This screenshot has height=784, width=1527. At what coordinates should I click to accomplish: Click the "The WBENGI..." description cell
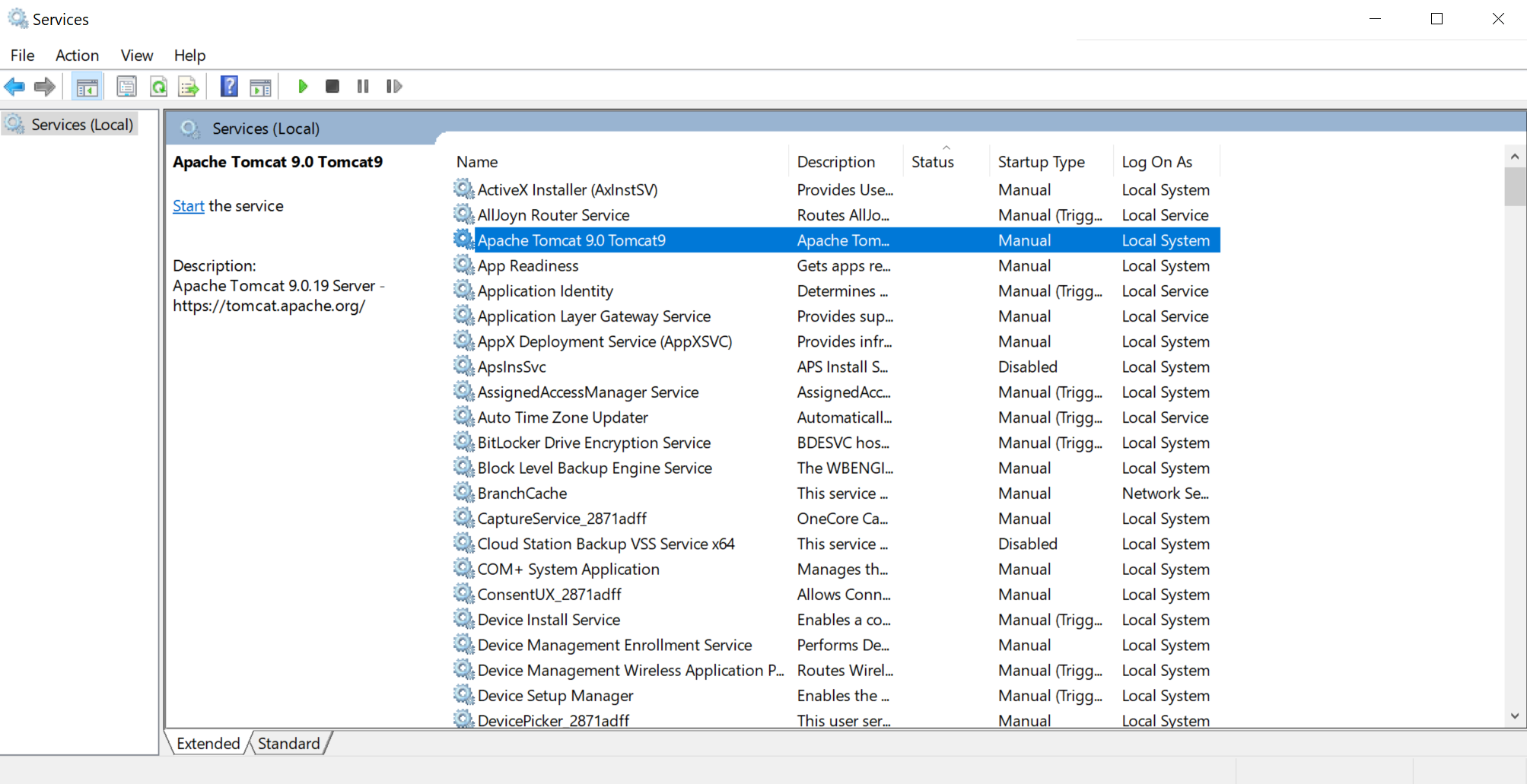coord(845,468)
